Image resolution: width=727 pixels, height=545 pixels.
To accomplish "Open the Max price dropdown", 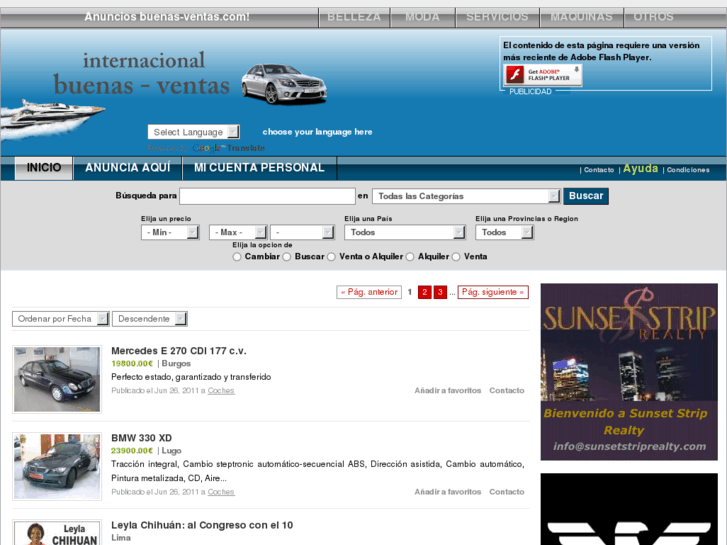I will coord(237,232).
